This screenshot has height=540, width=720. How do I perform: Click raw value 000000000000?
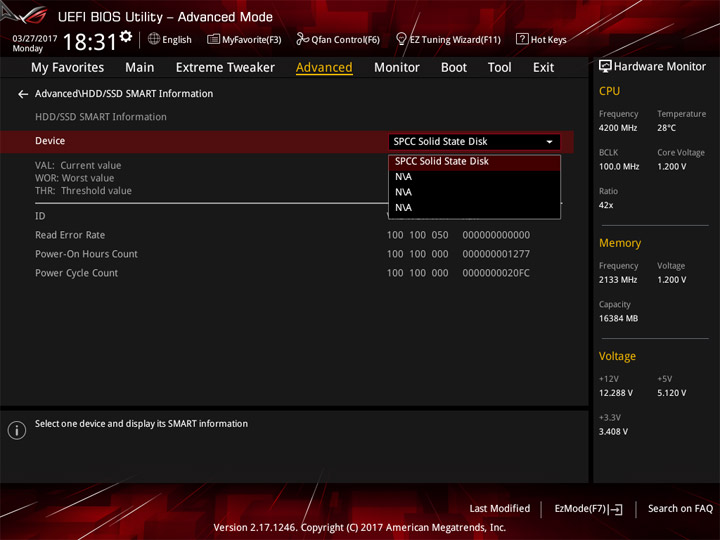tap(496, 235)
